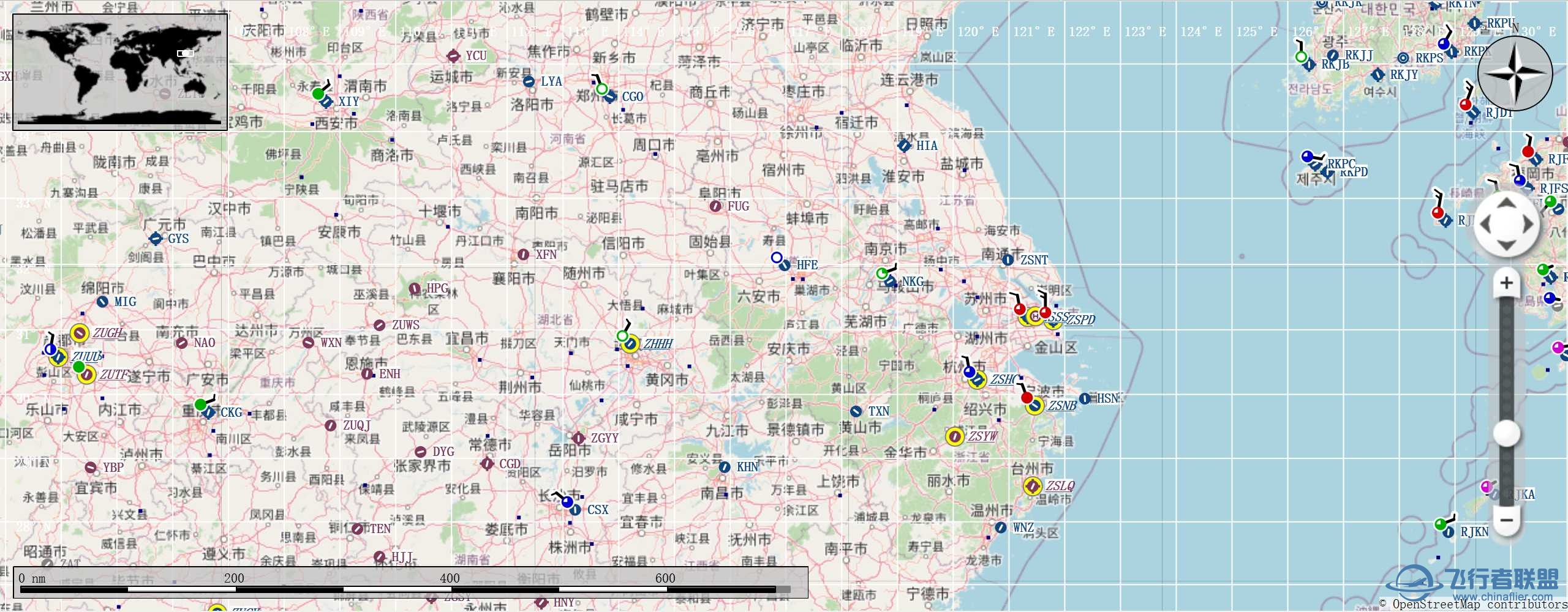Image resolution: width=1568 pixels, height=612 pixels.
Task: Select the YBP airport marker icon
Action: (x=91, y=468)
